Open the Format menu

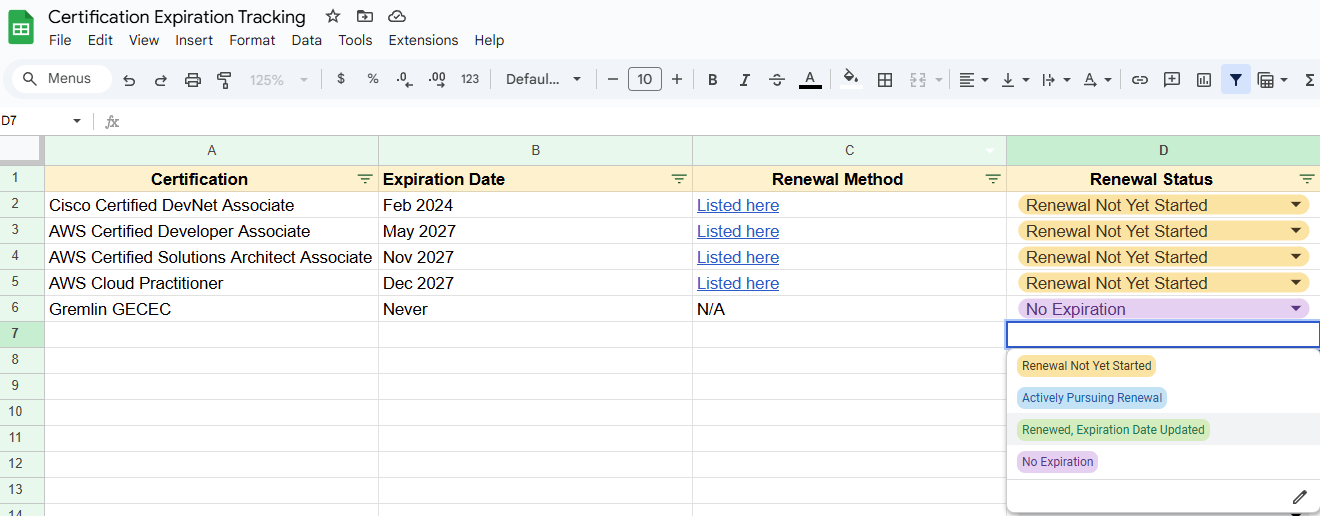[252, 40]
